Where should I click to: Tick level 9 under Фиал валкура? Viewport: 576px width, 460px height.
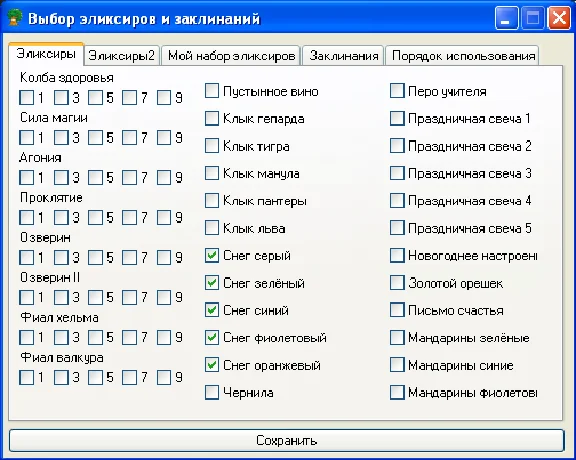click(x=164, y=377)
